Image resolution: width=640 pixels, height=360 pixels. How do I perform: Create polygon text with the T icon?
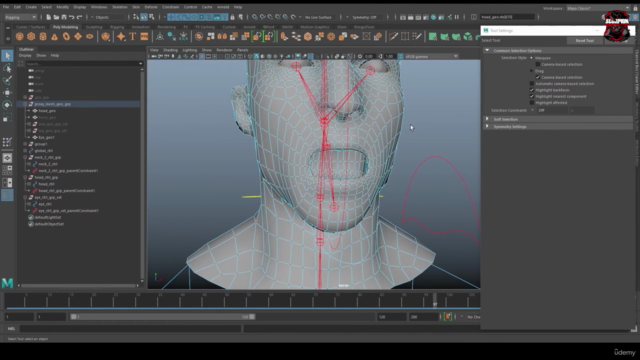(x=133, y=37)
